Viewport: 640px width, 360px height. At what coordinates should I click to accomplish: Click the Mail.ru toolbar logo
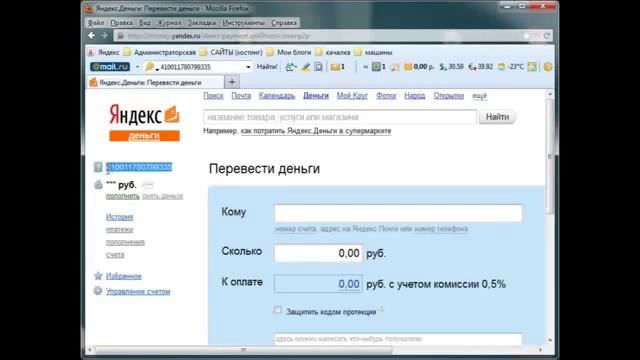pos(110,67)
